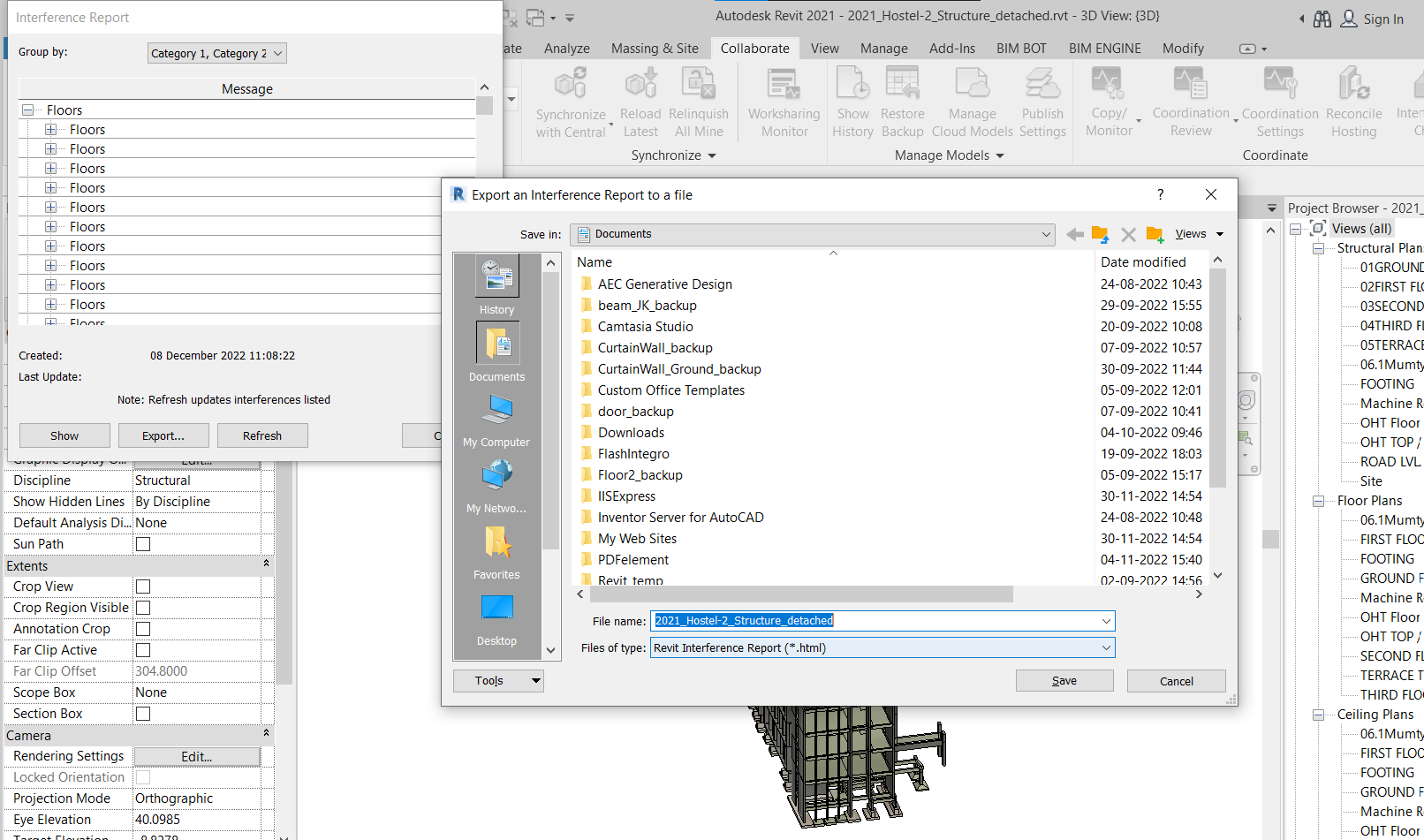Enable the Annotation Crop checkbox
The height and width of the screenshot is (840, 1424).
(143, 629)
